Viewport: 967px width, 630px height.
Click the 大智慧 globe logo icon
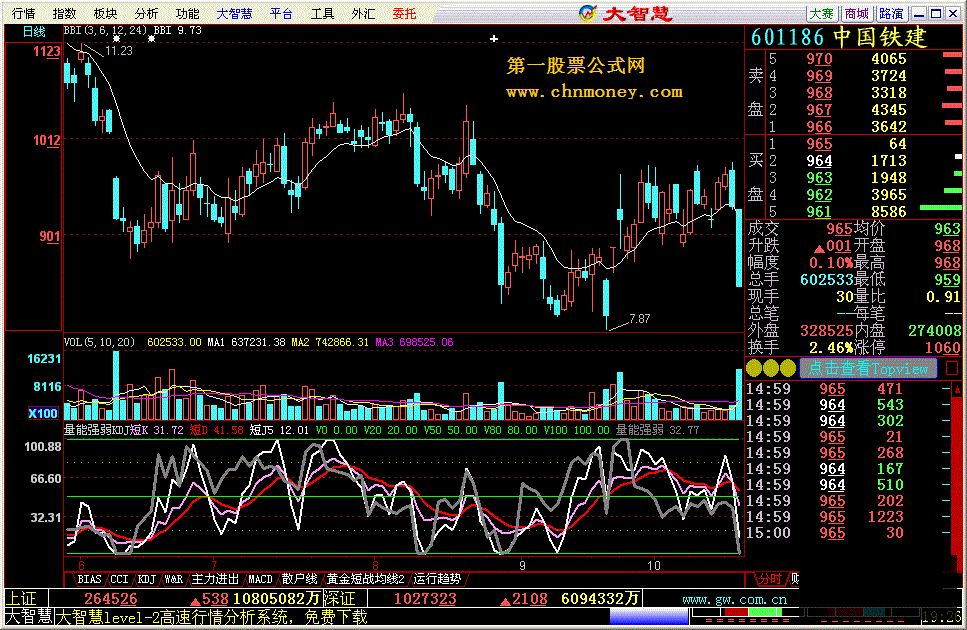pyautogui.click(x=588, y=13)
